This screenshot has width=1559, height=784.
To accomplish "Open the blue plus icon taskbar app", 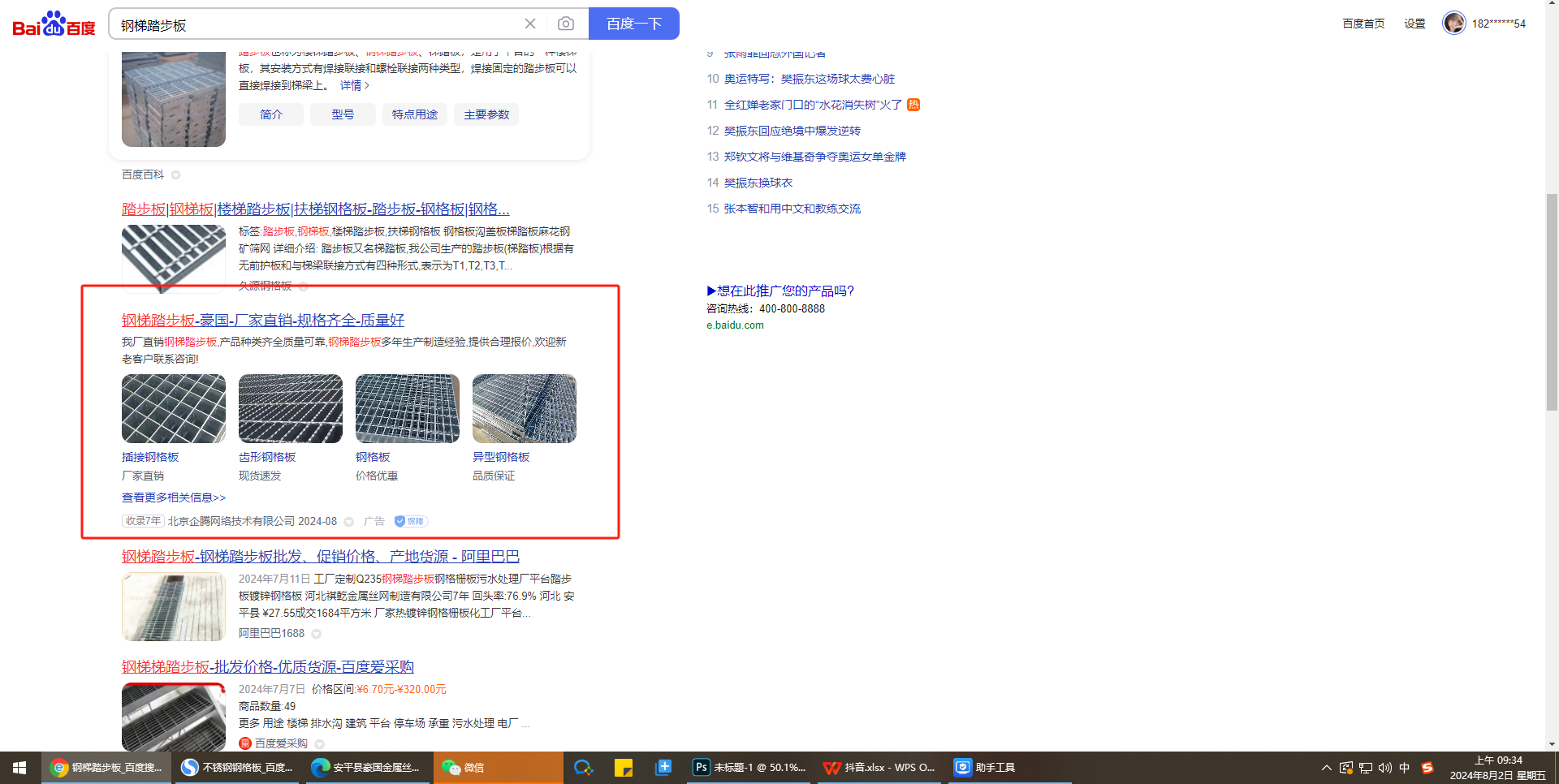I will [x=663, y=768].
